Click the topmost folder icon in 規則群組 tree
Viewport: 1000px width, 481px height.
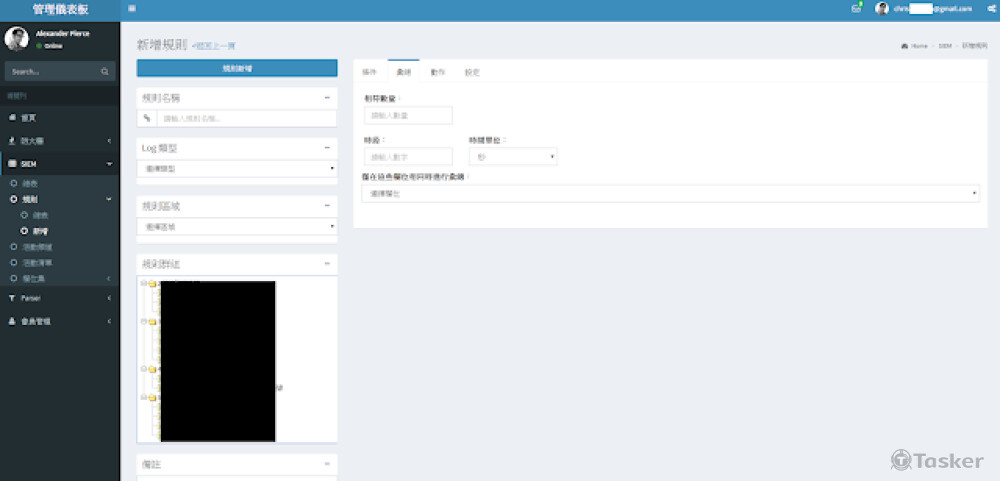click(x=152, y=284)
